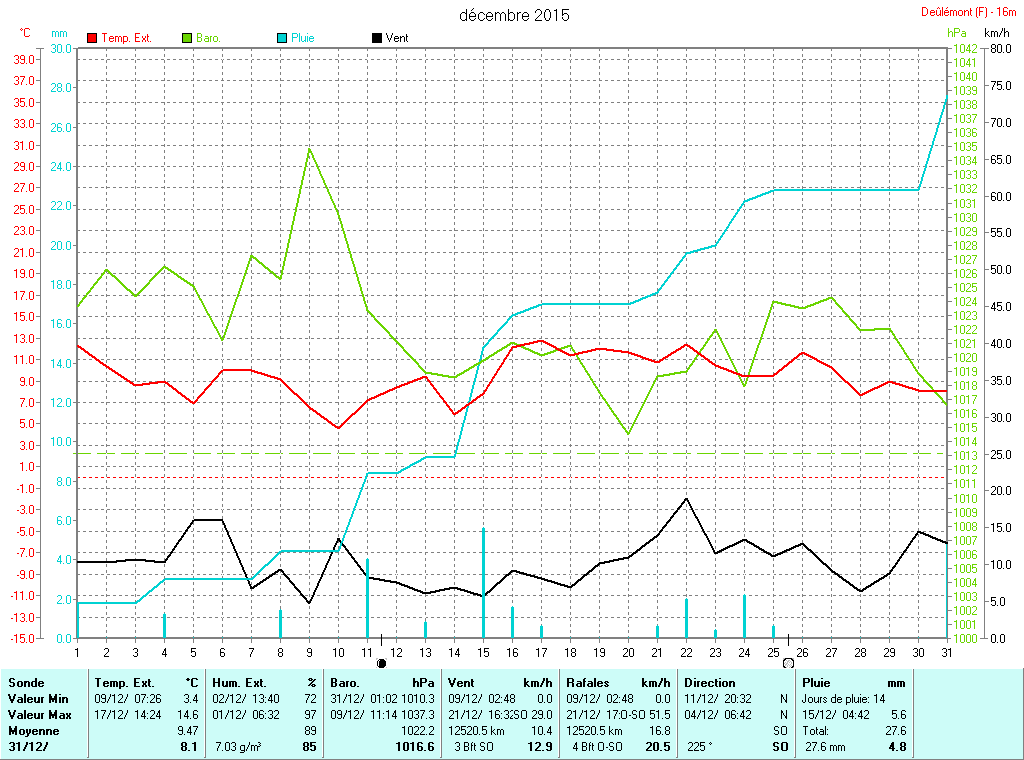Click the new moon icon below day 11
Screen dimensions: 1024x760
381,662
